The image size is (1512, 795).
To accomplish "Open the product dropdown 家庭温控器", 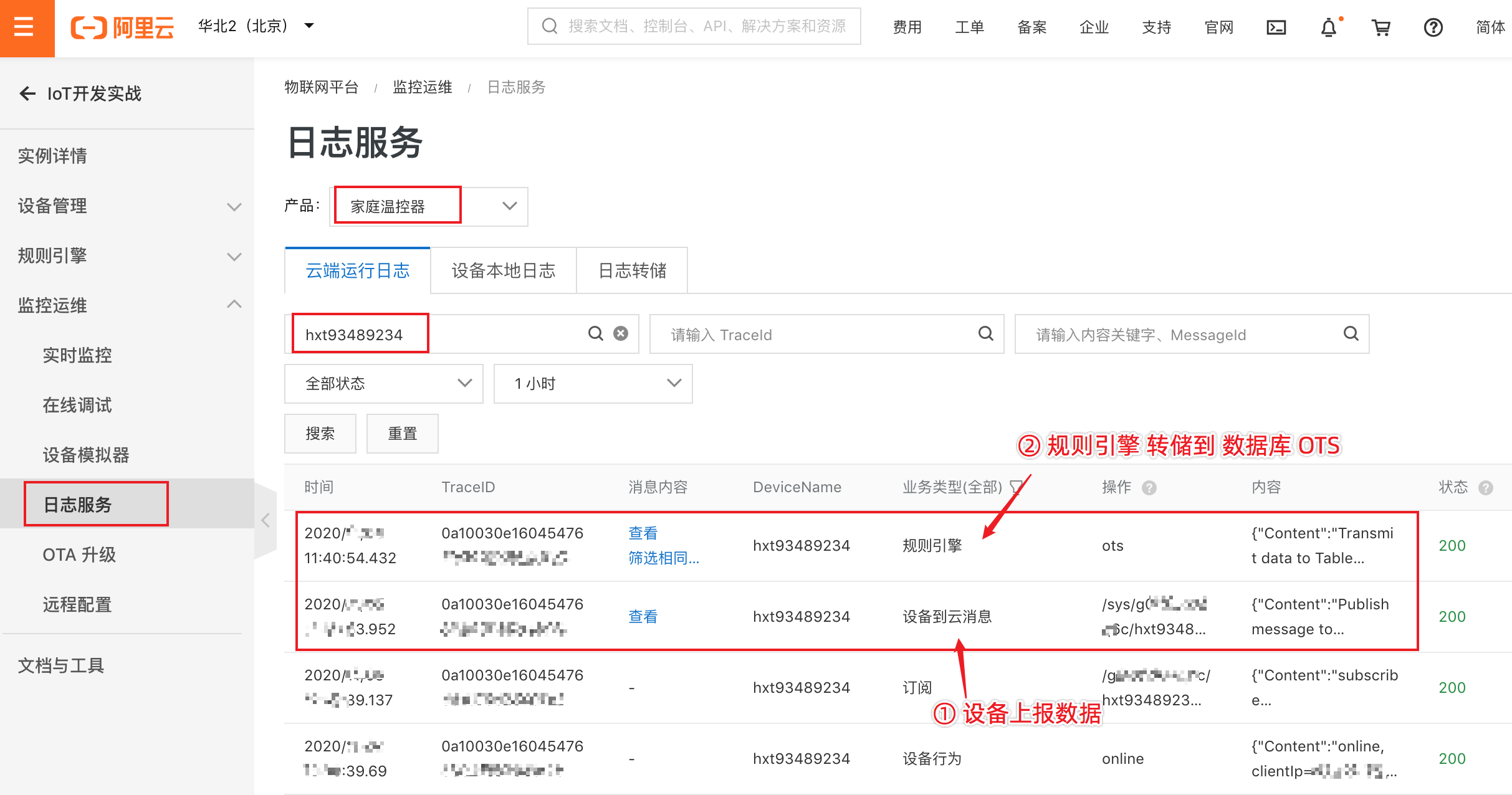I will point(430,206).
